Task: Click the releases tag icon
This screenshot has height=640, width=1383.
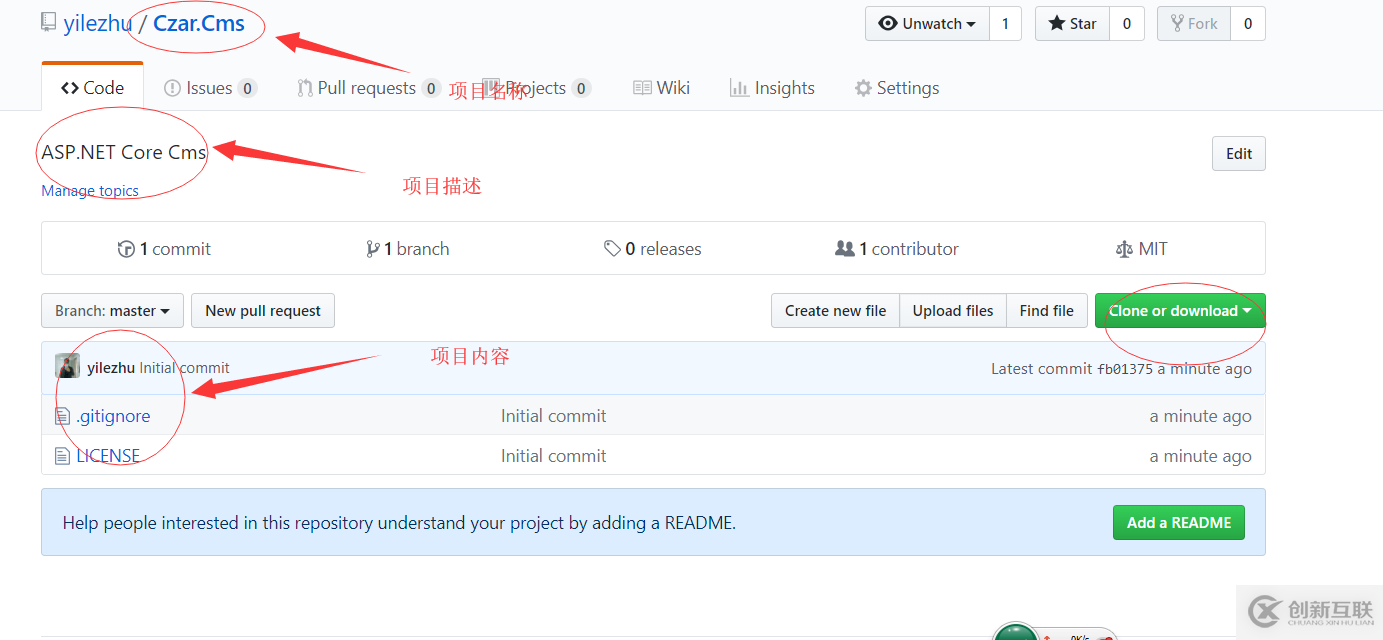Action: (612, 249)
